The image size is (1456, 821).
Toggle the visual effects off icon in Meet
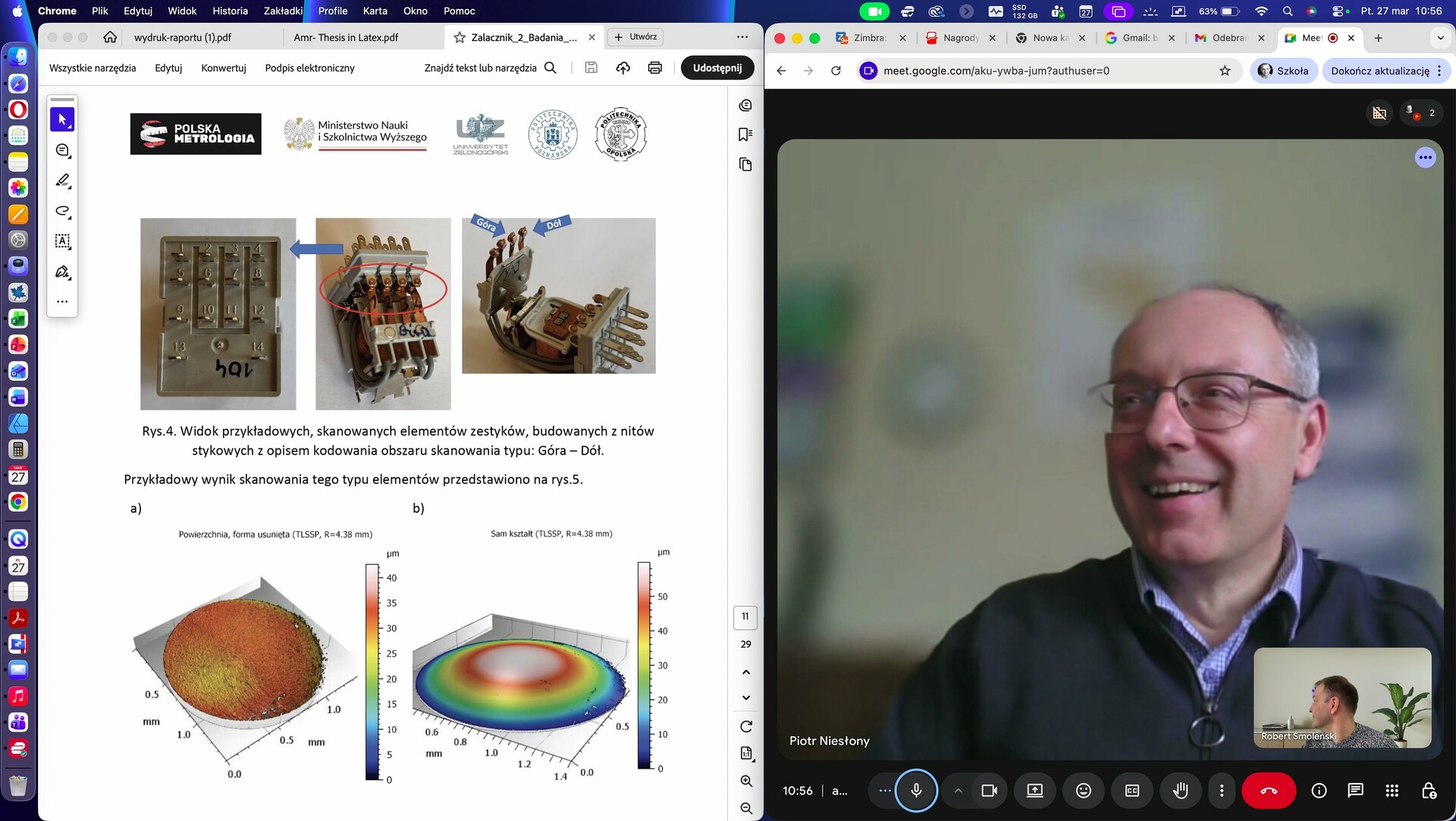[x=1379, y=113]
